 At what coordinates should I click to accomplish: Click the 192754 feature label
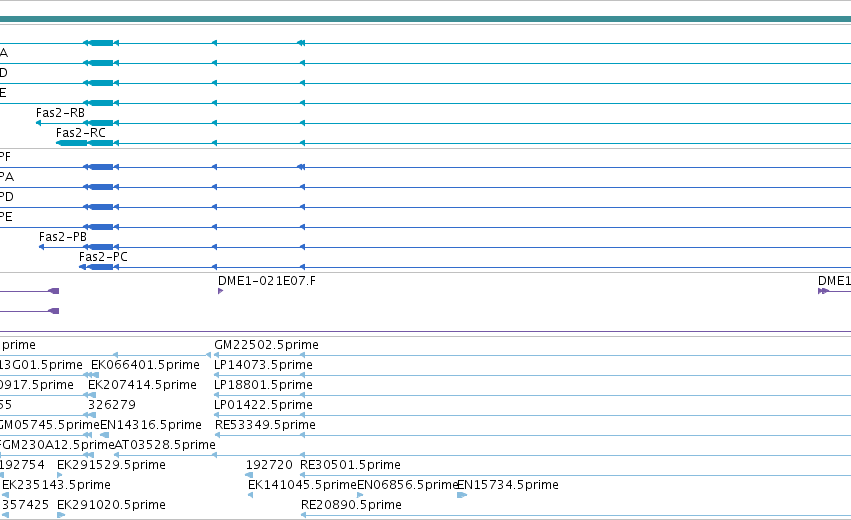pyautogui.click(x=22, y=465)
